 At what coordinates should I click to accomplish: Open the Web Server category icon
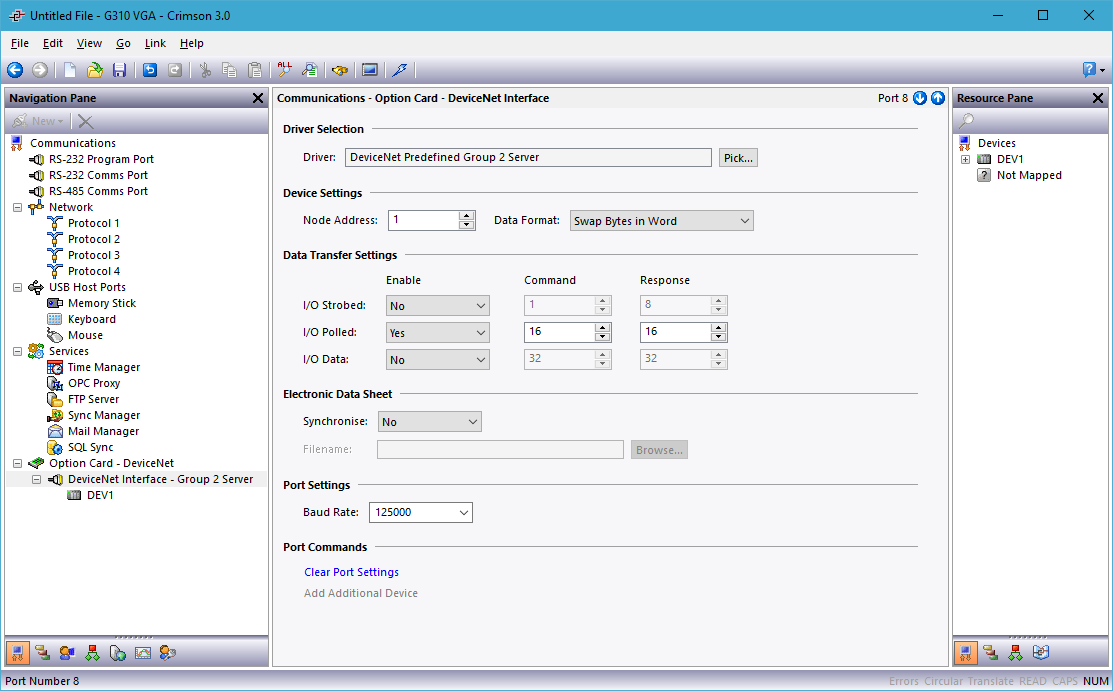(x=117, y=652)
